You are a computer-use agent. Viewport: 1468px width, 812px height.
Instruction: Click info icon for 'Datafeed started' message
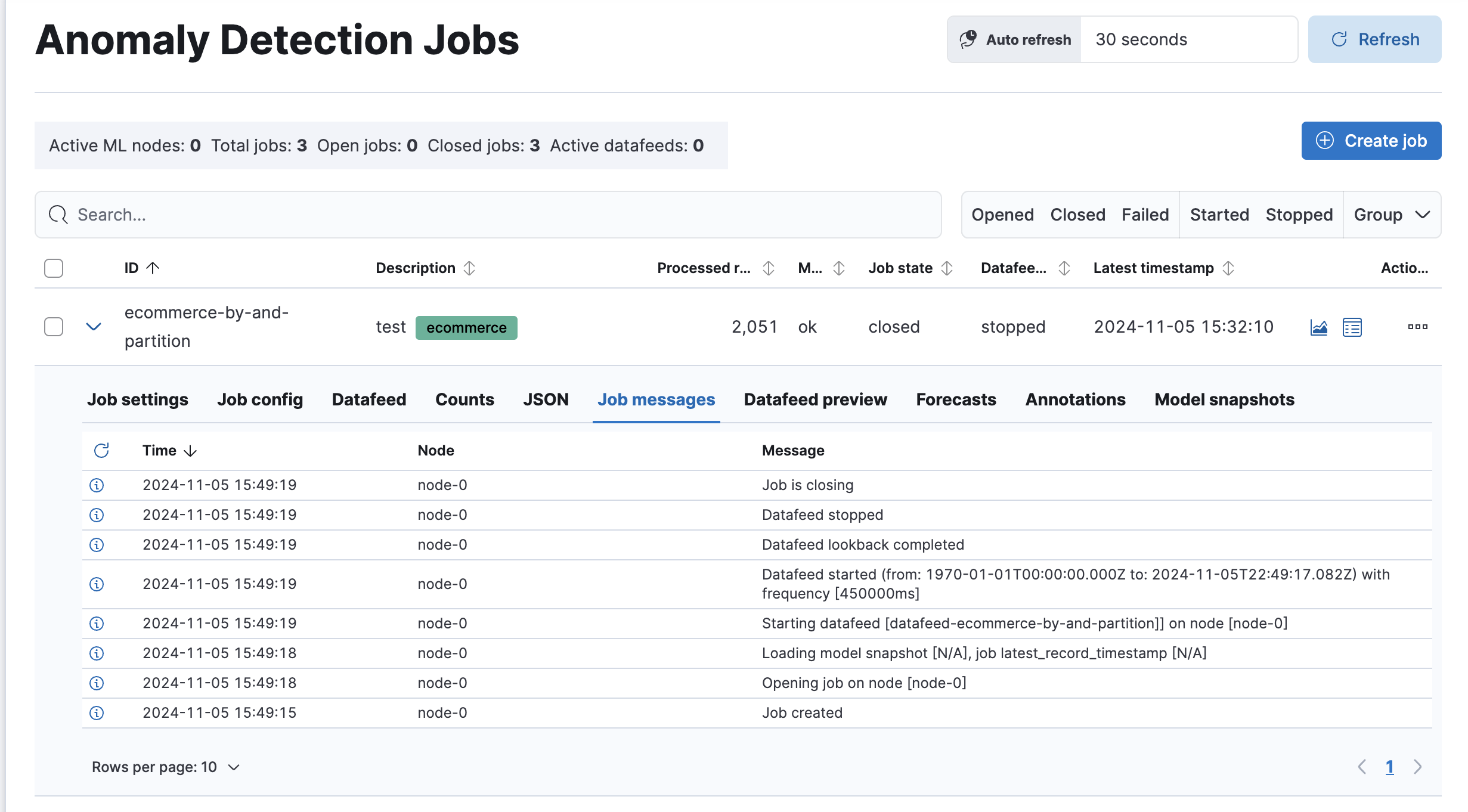pos(97,584)
